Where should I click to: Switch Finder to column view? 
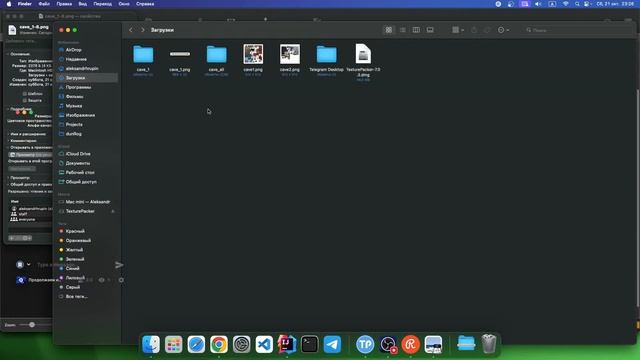pos(416,30)
